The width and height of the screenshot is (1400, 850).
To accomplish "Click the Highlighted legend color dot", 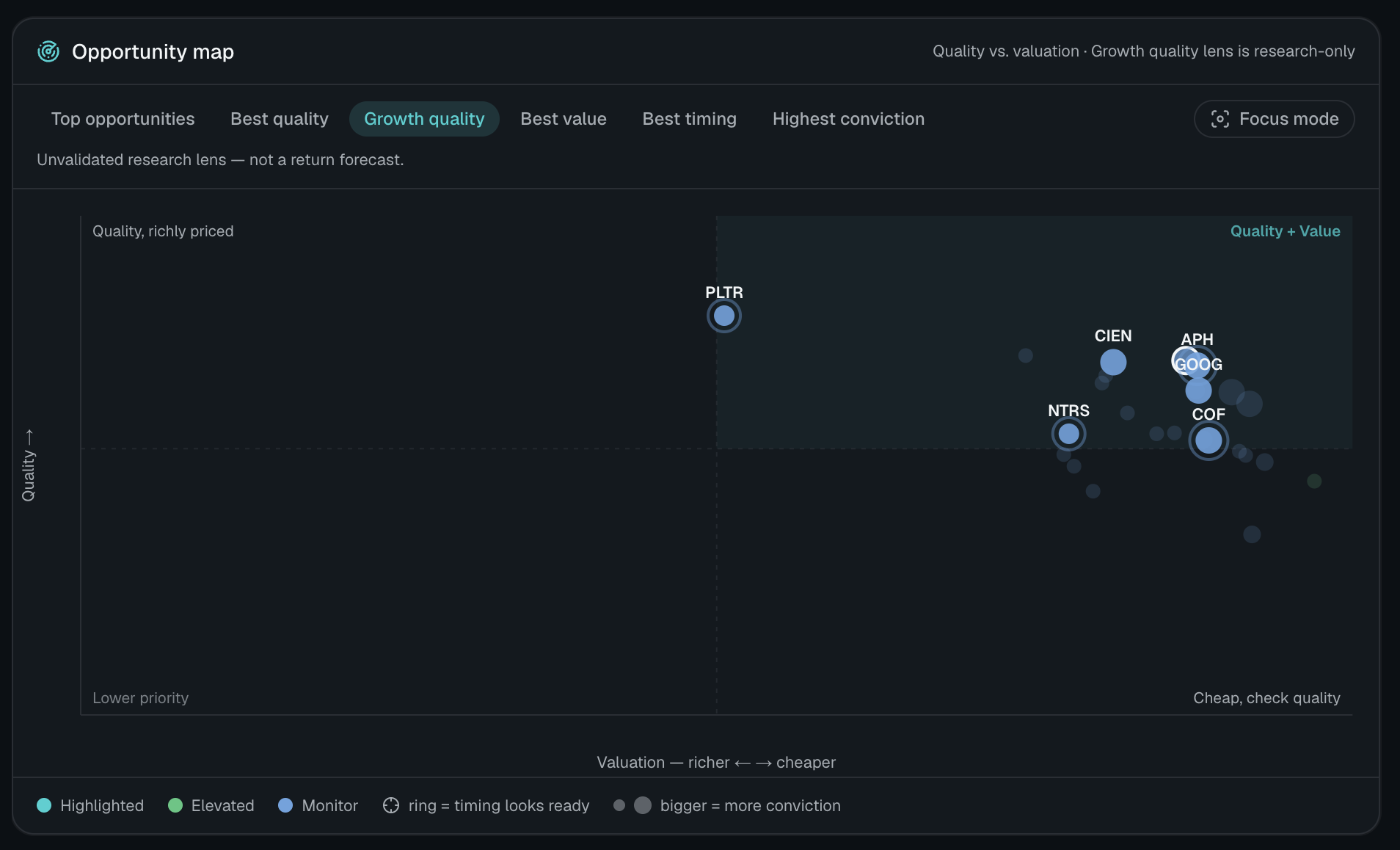I will [44, 805].
